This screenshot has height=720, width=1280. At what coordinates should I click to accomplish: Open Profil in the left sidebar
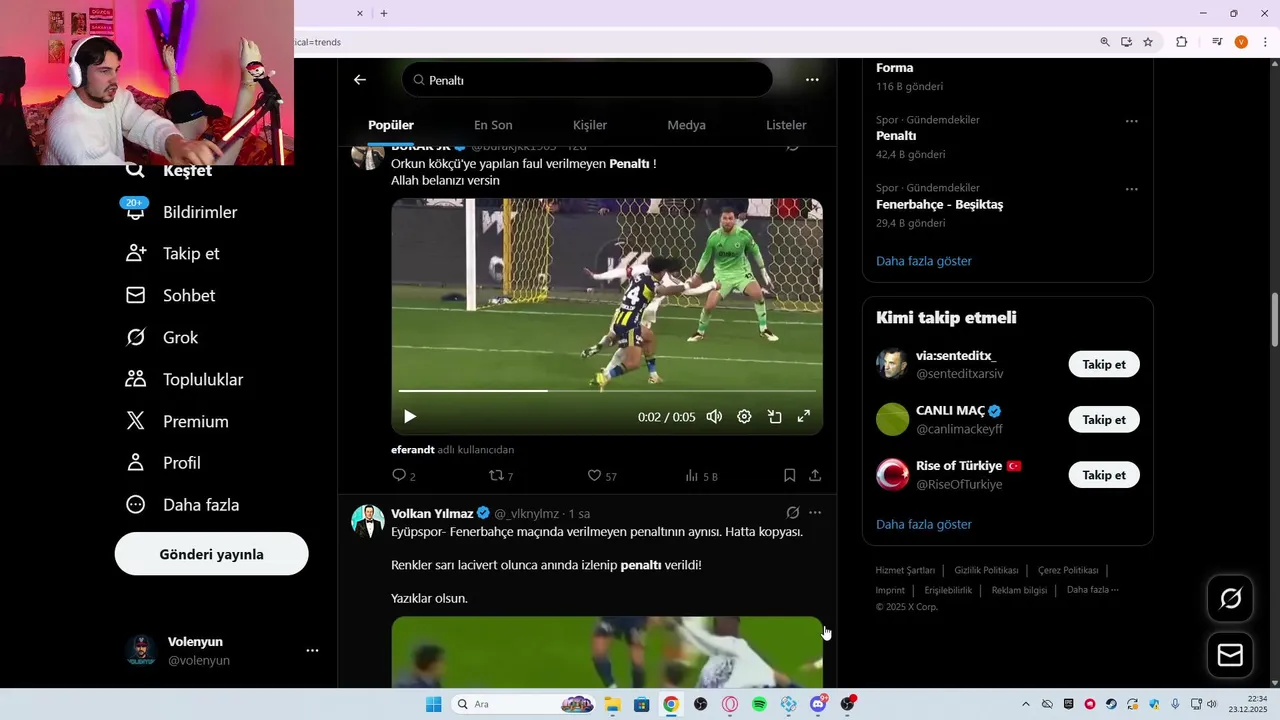(163, 463)
